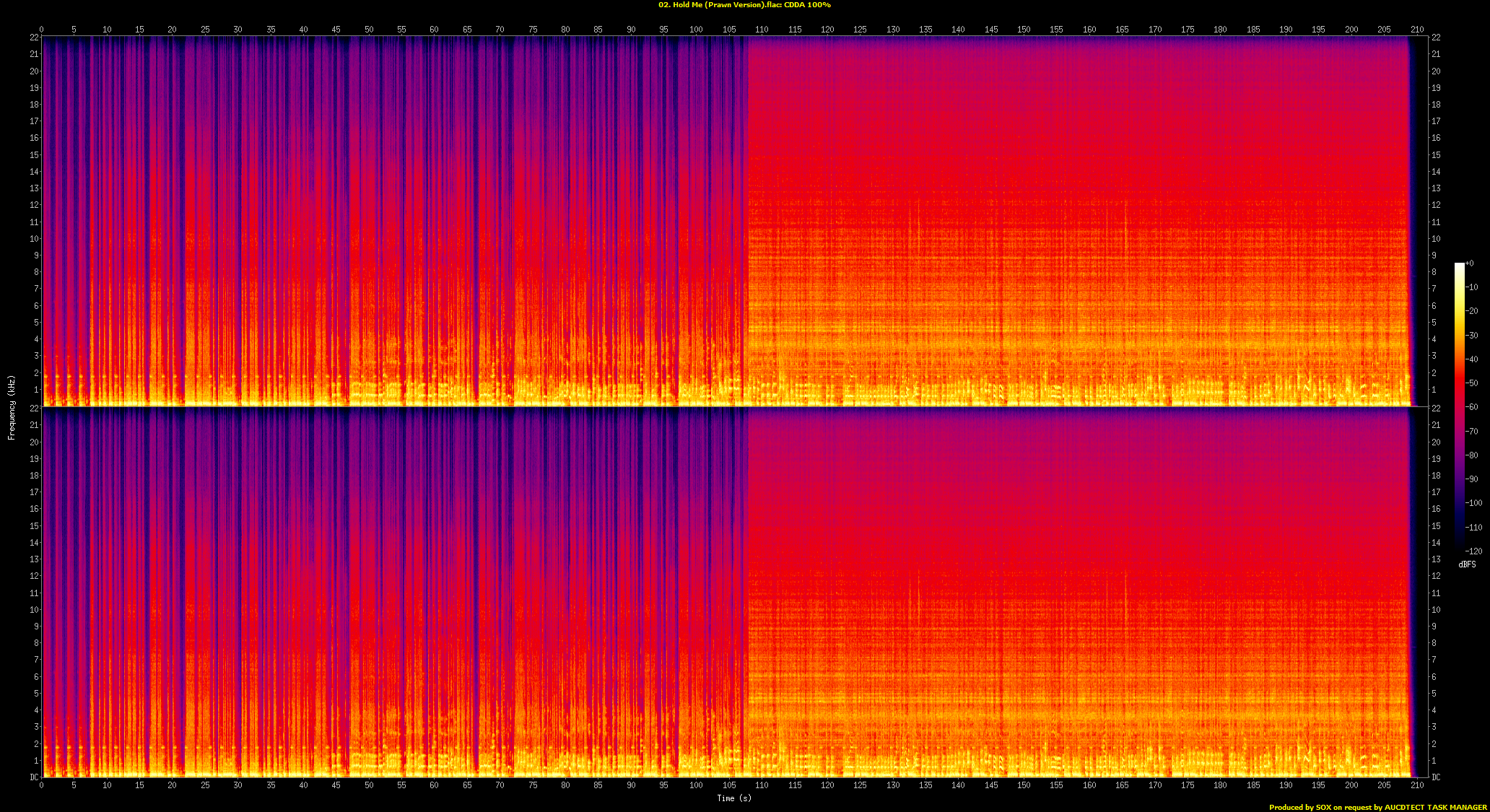1490x812 pixels.
Task: Click the 'Produced by SOX' footer text
Action: click(1377, 807)
